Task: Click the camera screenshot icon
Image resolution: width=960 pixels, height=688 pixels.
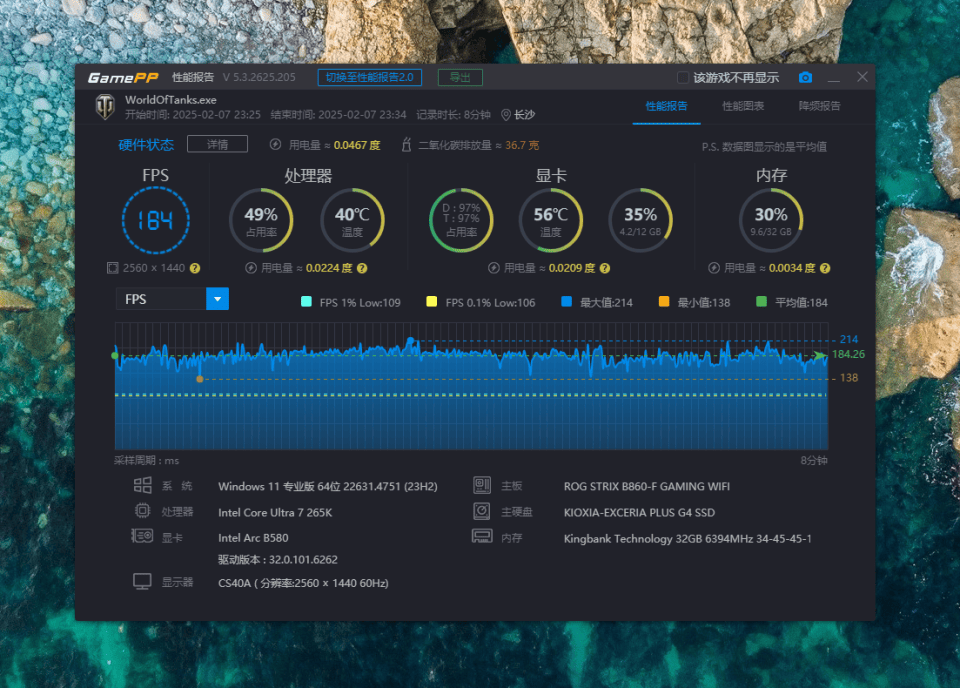Action: tap(805, 77)
